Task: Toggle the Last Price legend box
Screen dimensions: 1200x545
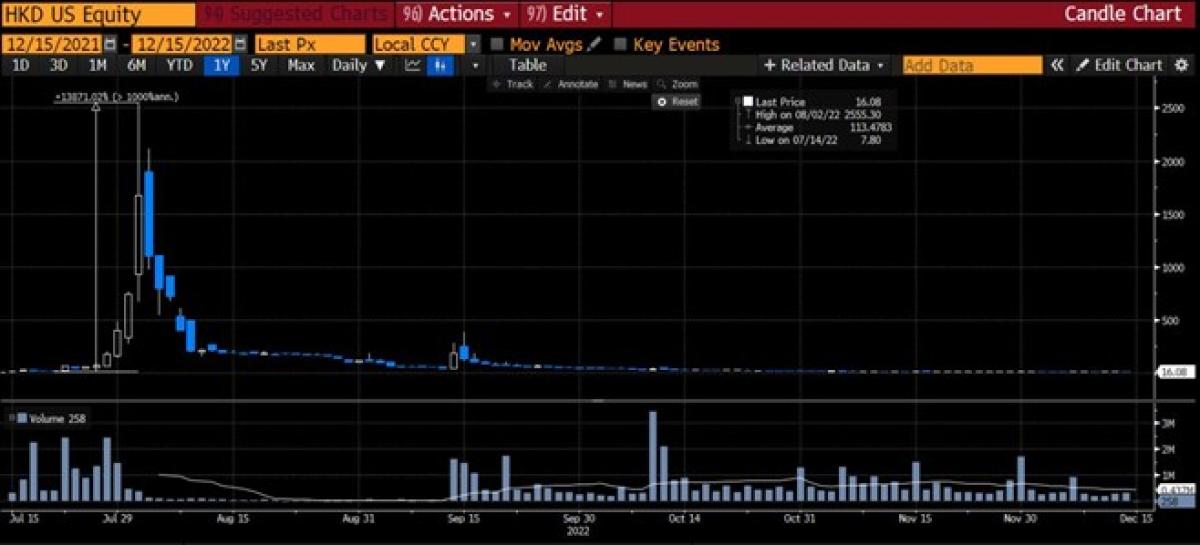Action: click(x=746, y=102)
